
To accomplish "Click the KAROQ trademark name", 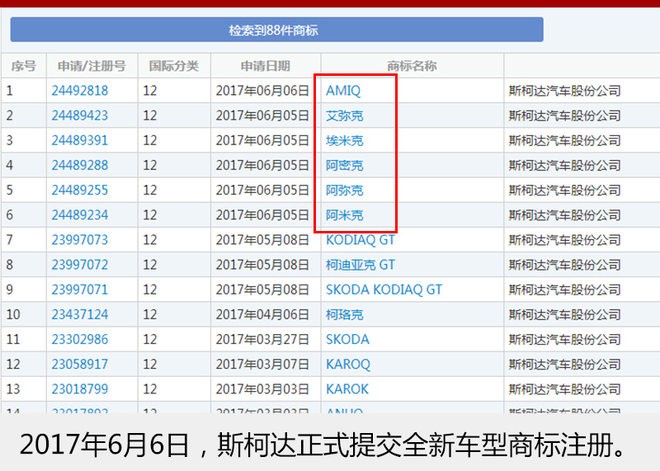I will point(348,365).
